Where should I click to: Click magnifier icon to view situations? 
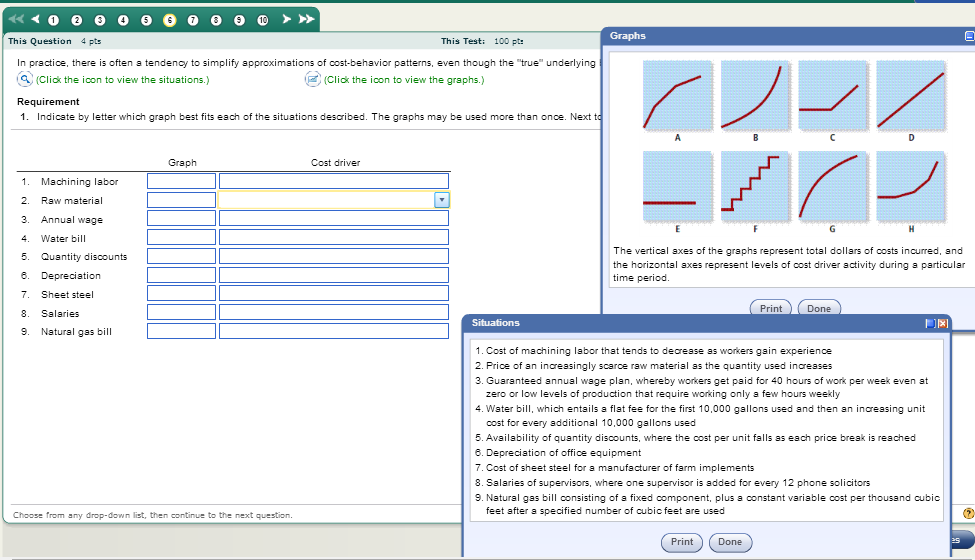coord(25,80)
